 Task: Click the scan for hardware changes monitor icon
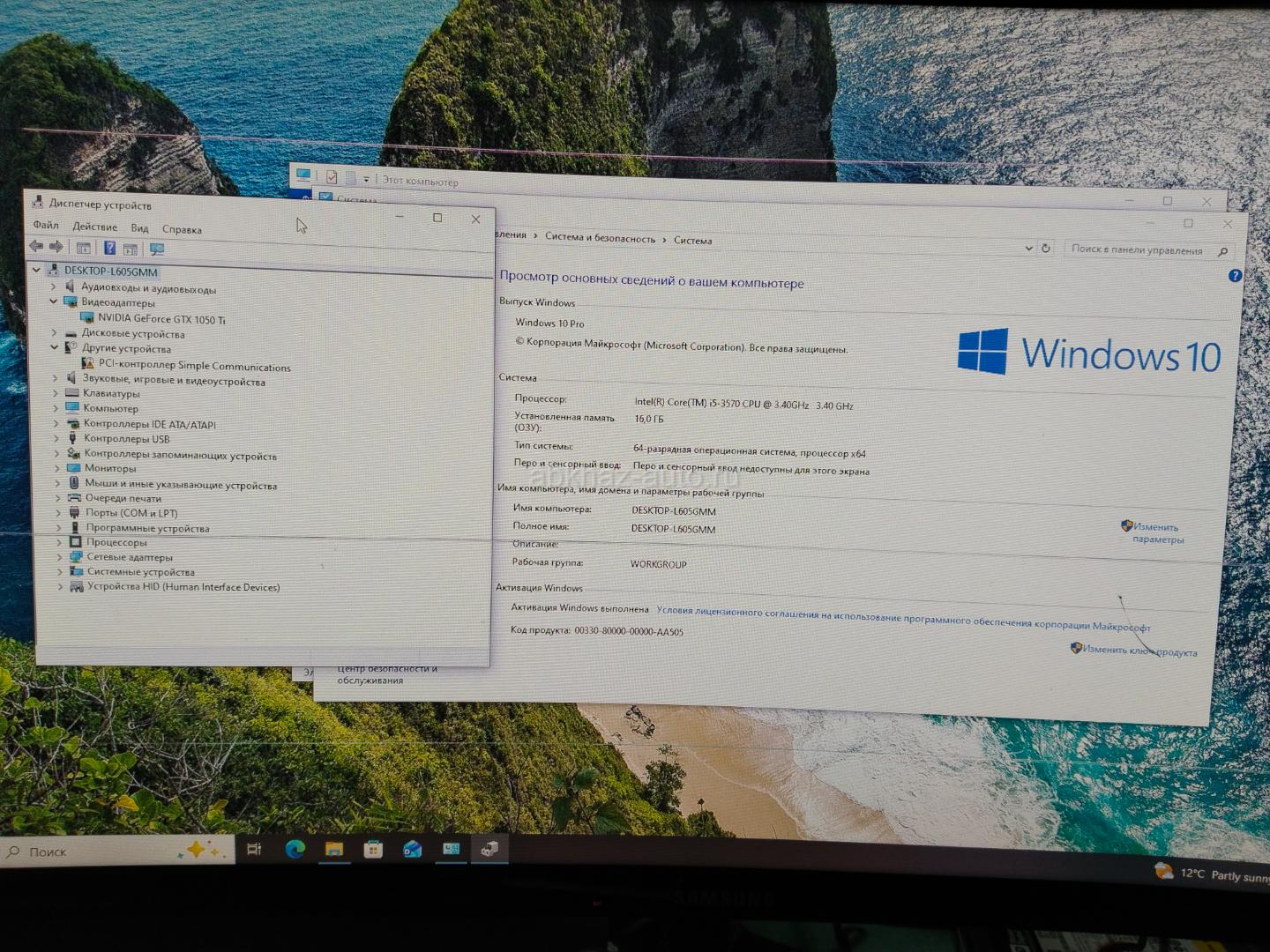click(157, 249)
